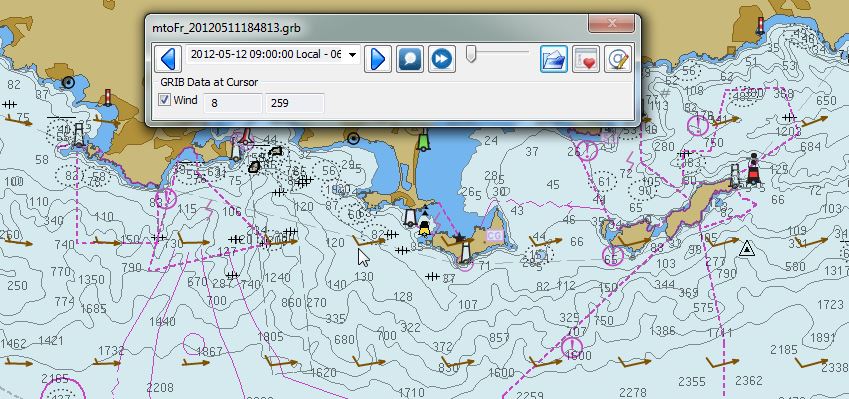Open GRIB settings icon with heart
Image resolution: width=849 pixels, height=399 pixels.
coord(586,58)
